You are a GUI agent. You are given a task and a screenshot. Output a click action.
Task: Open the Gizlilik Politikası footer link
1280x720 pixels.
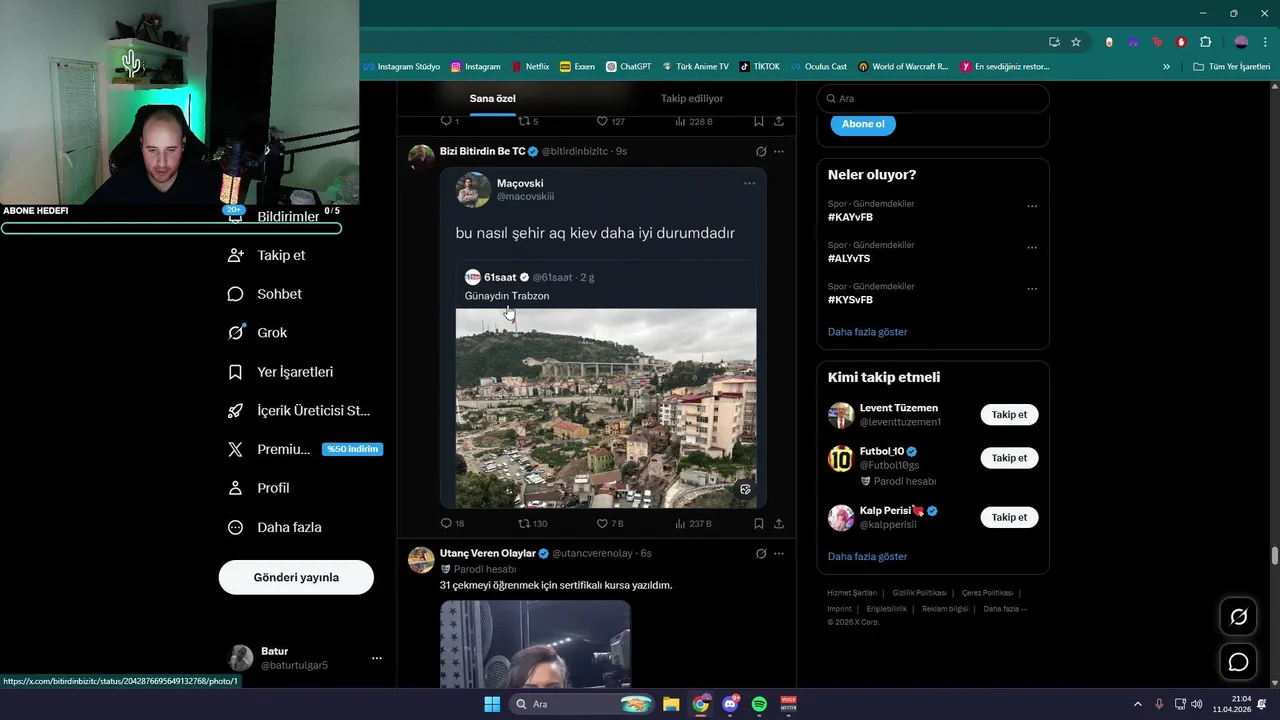click(x=919, y=593)
